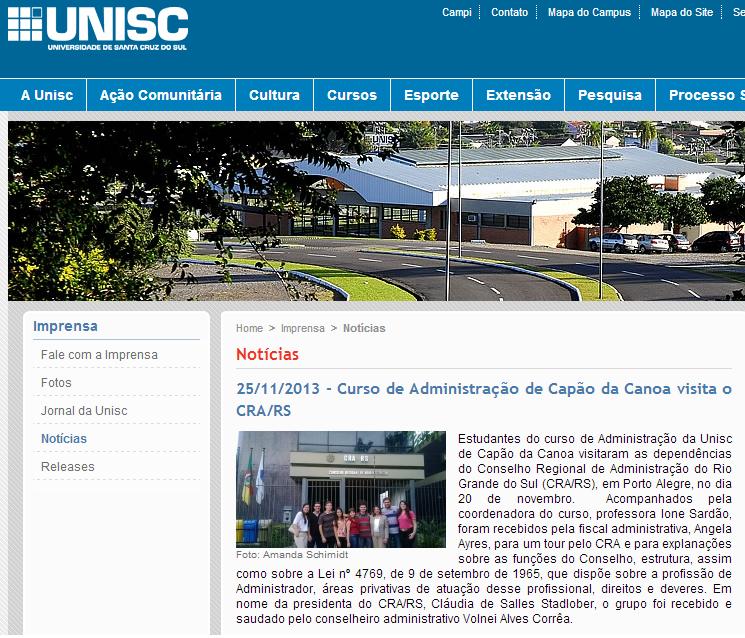The width and height of the screenshot is (745, 638).
Task: Open the Cultura menu
Action: pyautogui.click(x=274, y=95)
